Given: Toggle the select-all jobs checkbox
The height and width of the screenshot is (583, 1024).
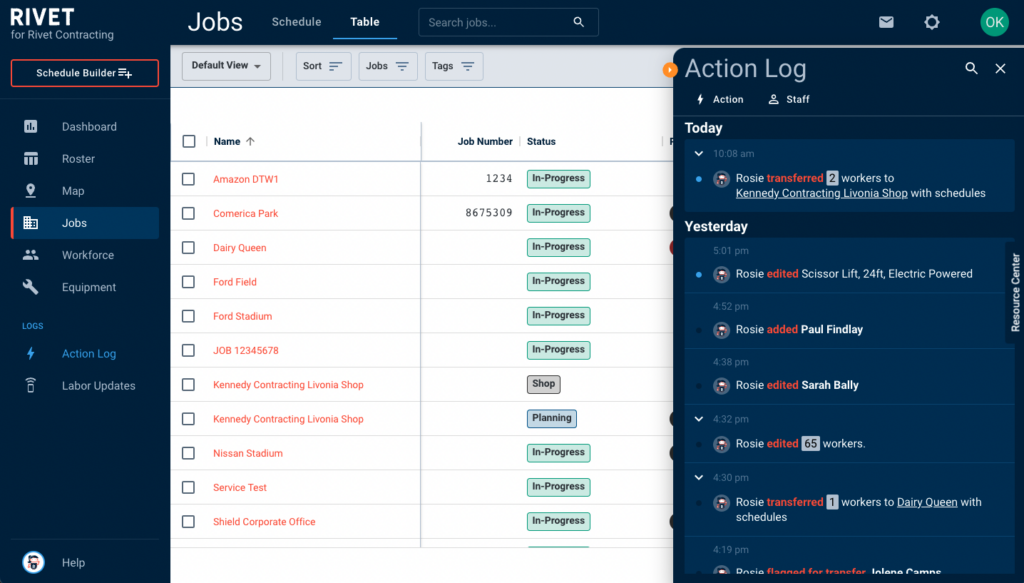Looking at the screenshot, I should click(189, 141).
